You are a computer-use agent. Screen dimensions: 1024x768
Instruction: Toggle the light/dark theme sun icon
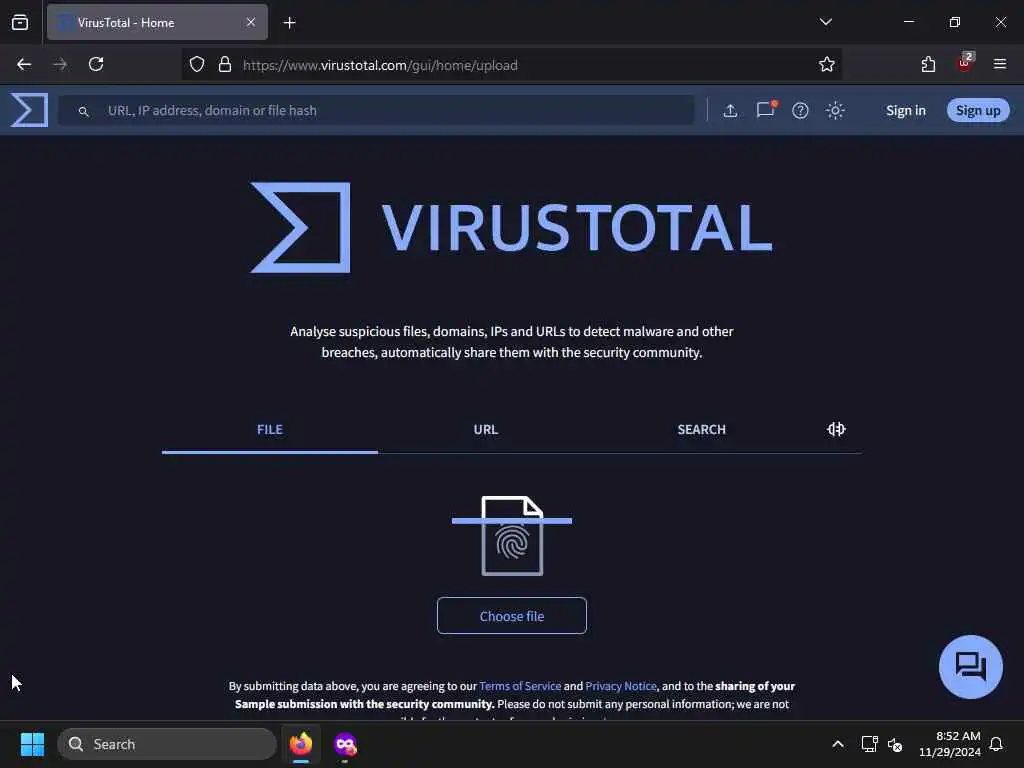click(835, 110)
